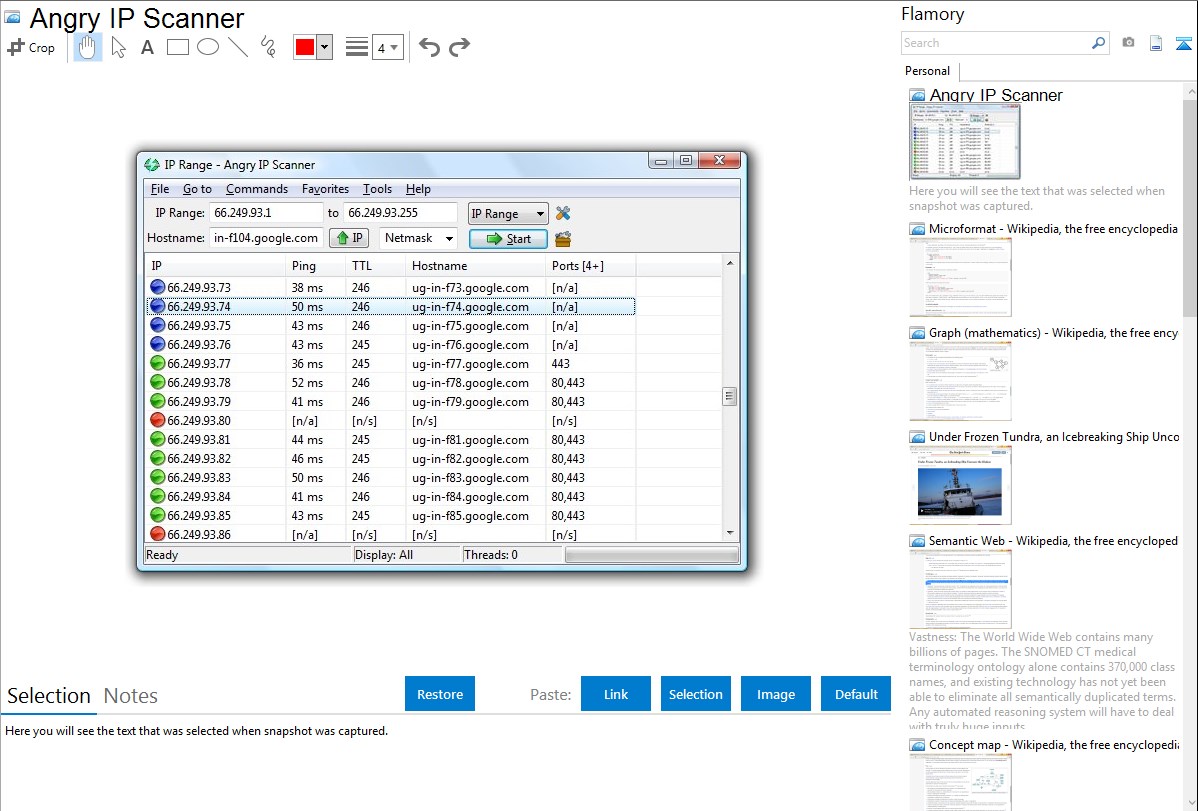Switch to the Notes tab

click(131, 696)
